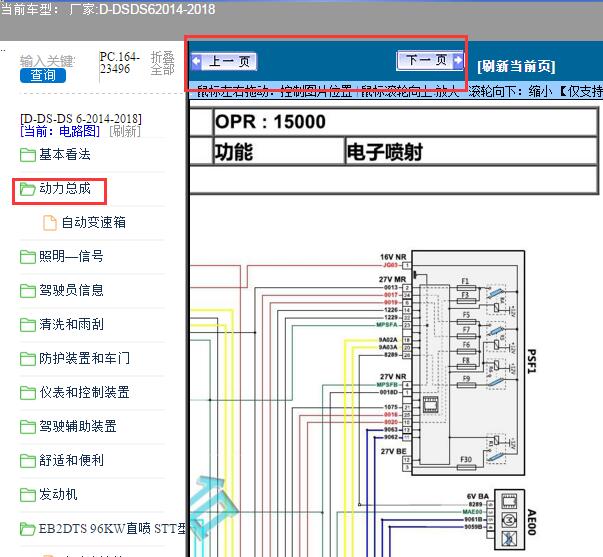This screenshot has width=603, height=557.
Task: Click the right arrow icon on 下一页
Action: (x=458, y=60)
